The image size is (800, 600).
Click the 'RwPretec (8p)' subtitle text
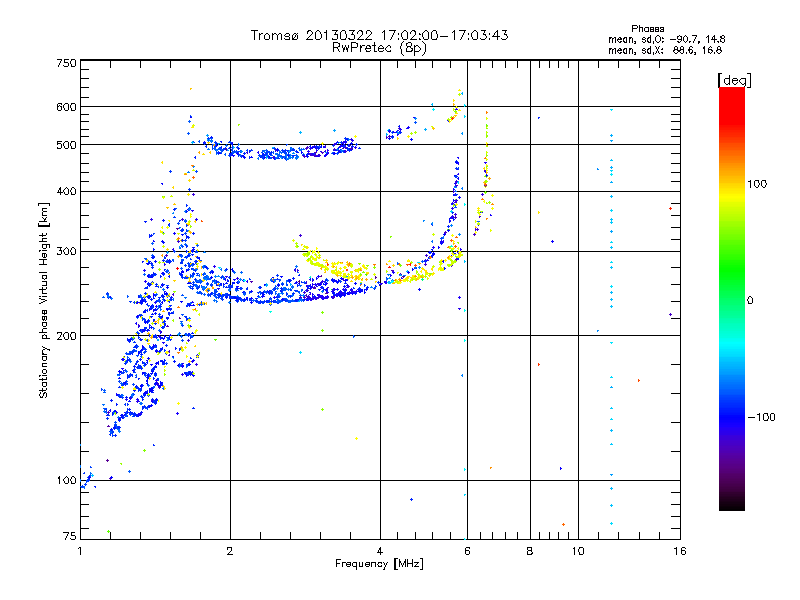379,48
